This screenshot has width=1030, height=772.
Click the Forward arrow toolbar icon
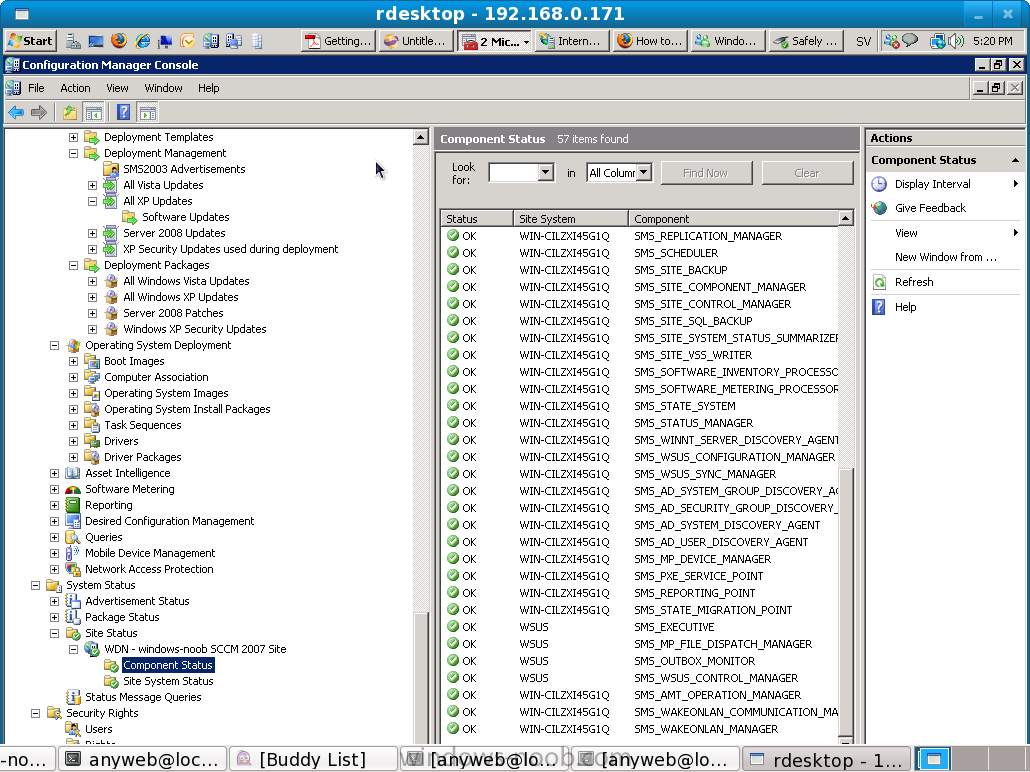(x=39, y=113)
